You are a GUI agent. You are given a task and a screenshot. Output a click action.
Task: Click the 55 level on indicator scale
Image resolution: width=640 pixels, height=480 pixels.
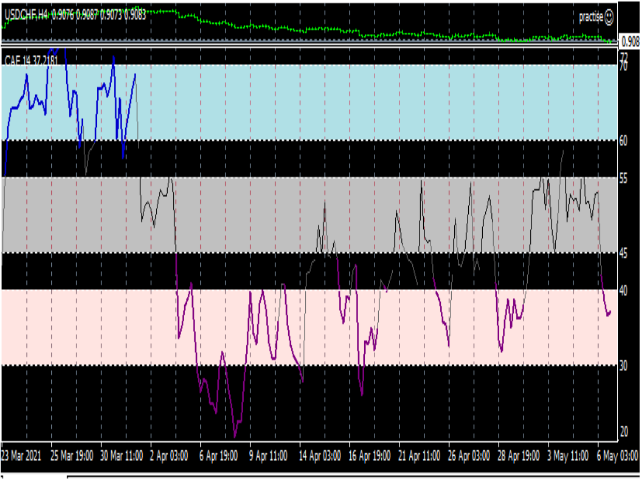pos(623,178)
